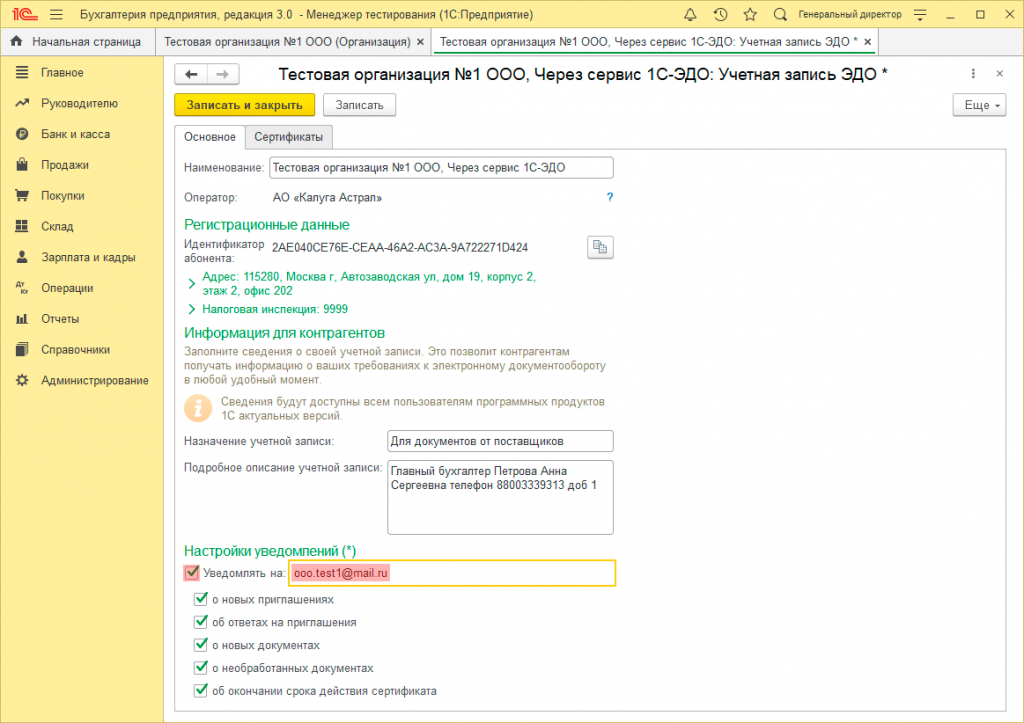Go back with the left arrow button

(191, 74)
